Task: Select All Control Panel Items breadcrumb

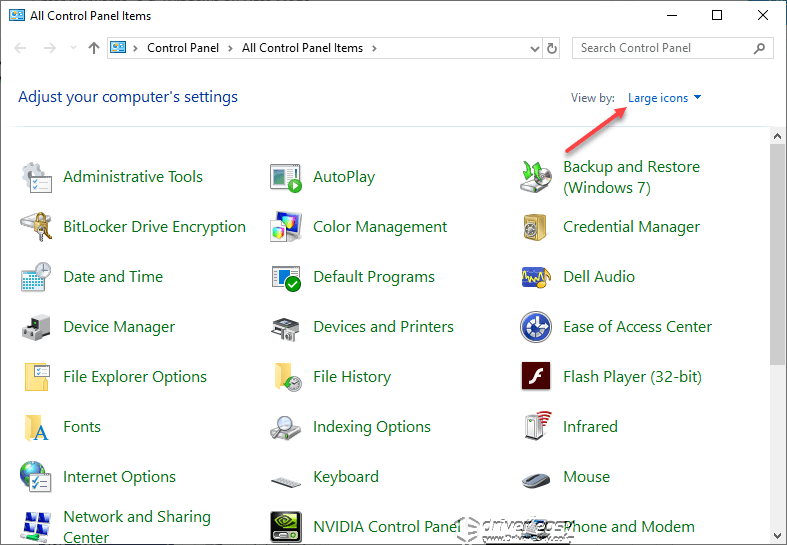Action: point(302,48)
